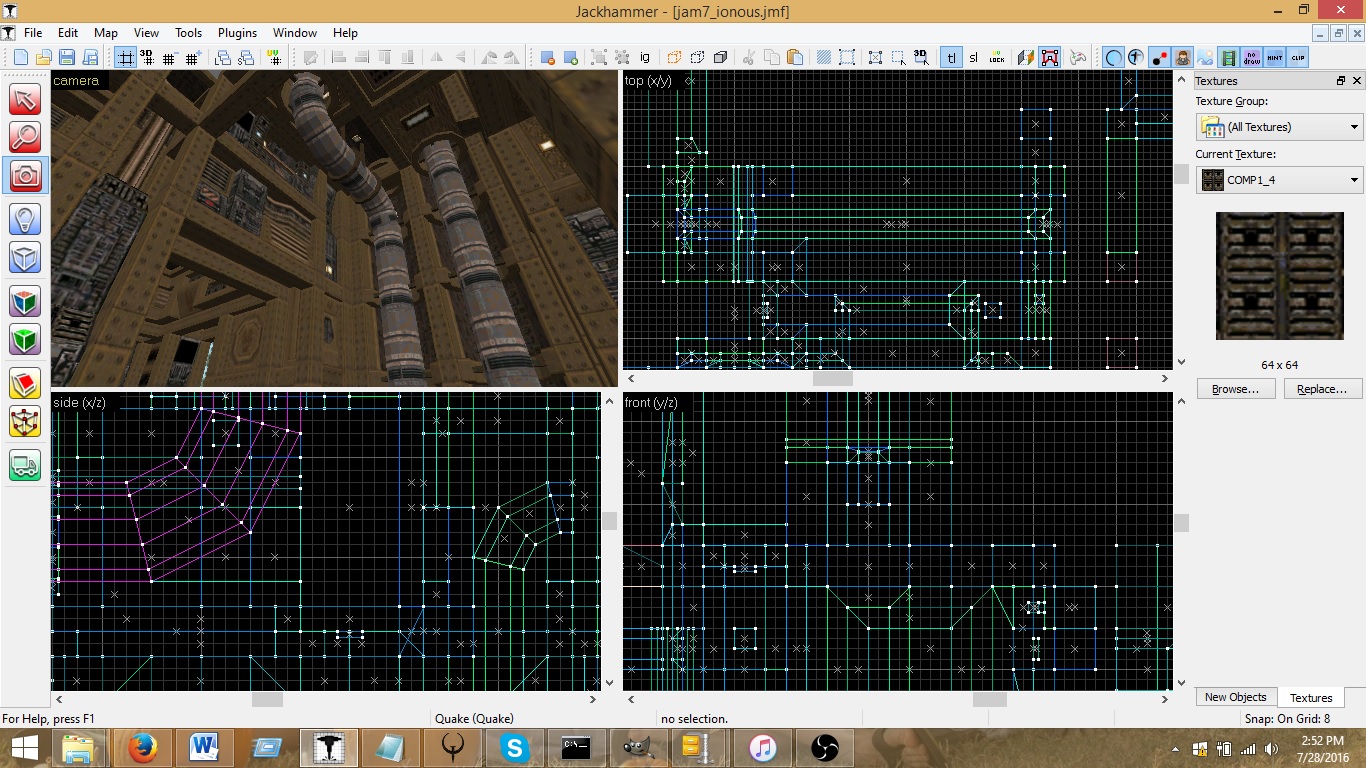Open Firefox from the taskbar

tap(143, 748)
